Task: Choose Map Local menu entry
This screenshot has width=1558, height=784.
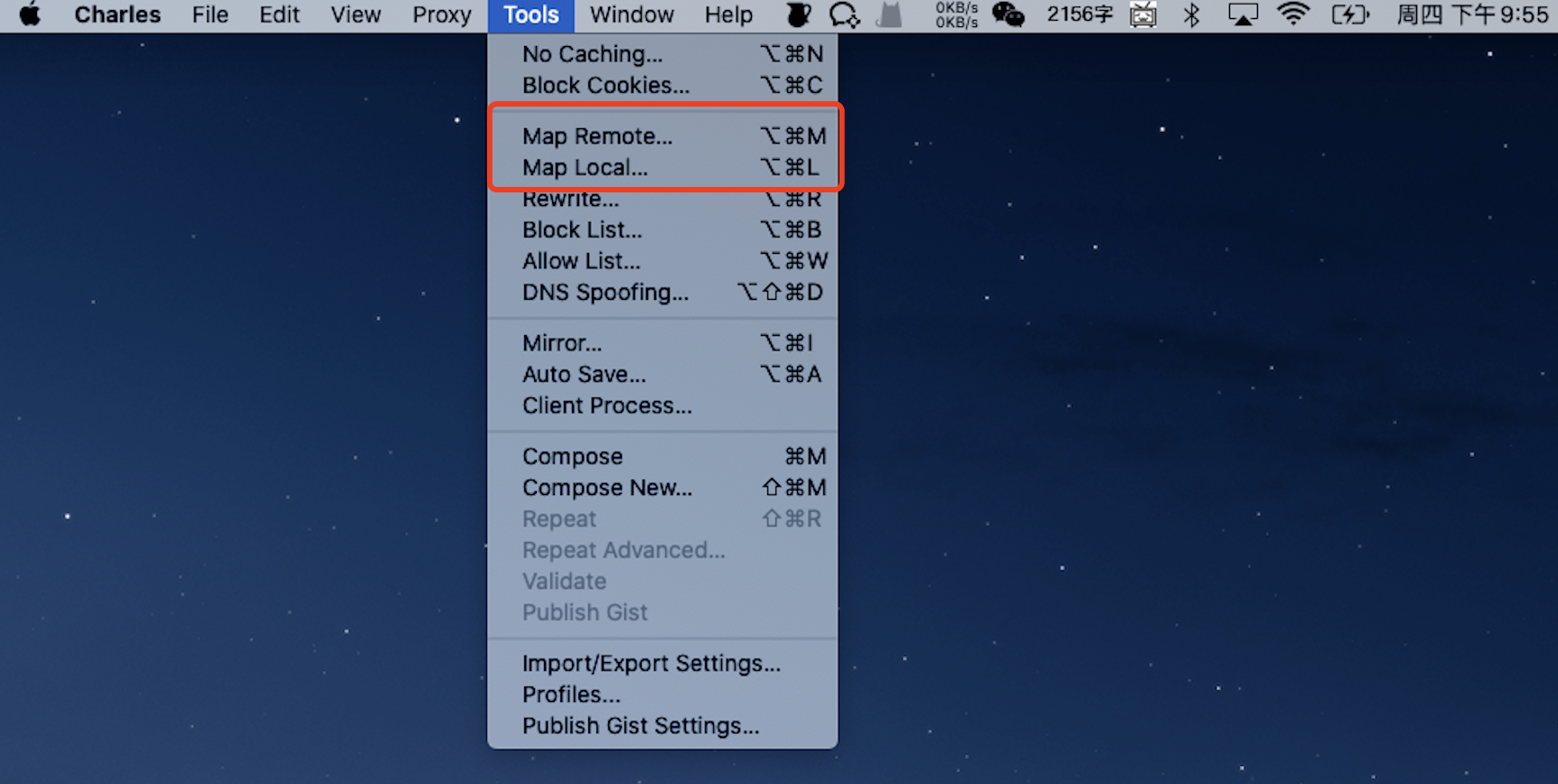Action: [585, 168]
